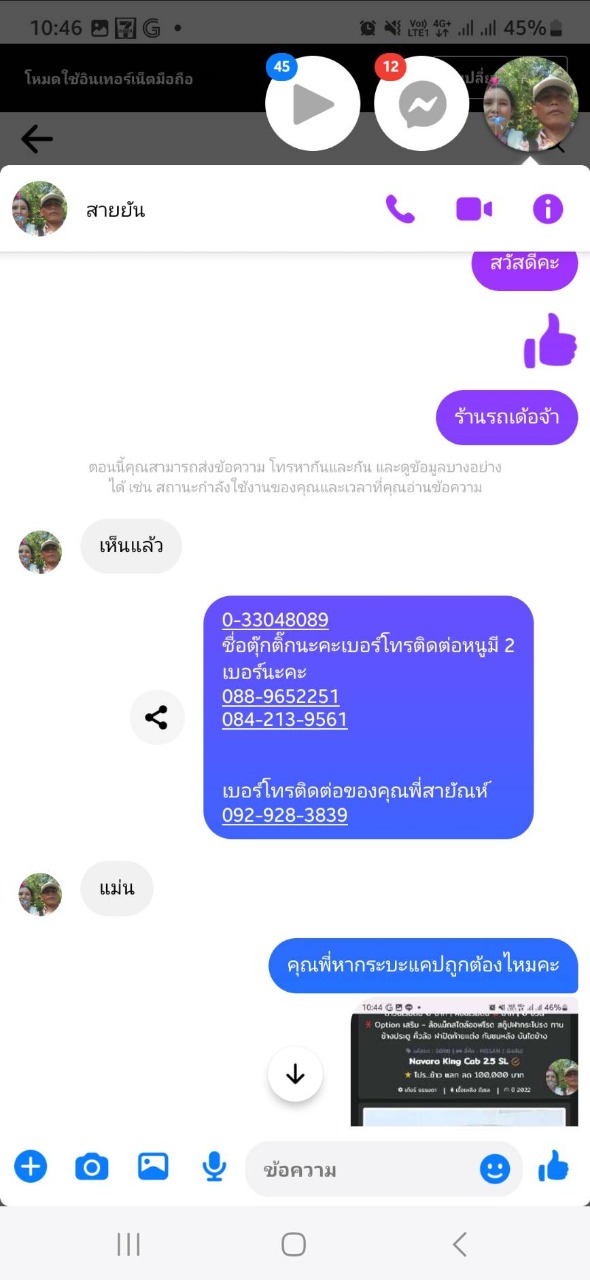The width and height of the screenshot is (590, 1280).
Task: Go back using the header back arrow
Action: point(37,139)
